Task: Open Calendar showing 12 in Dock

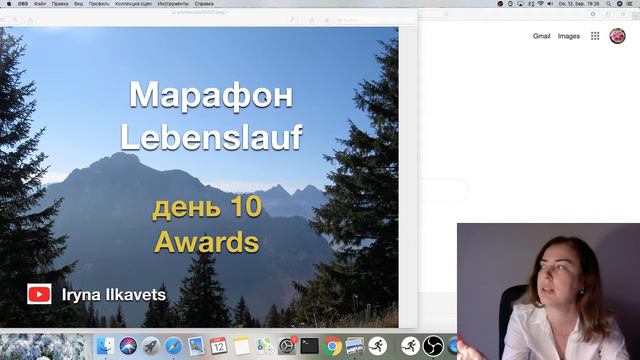Action: tap(219, 346)
